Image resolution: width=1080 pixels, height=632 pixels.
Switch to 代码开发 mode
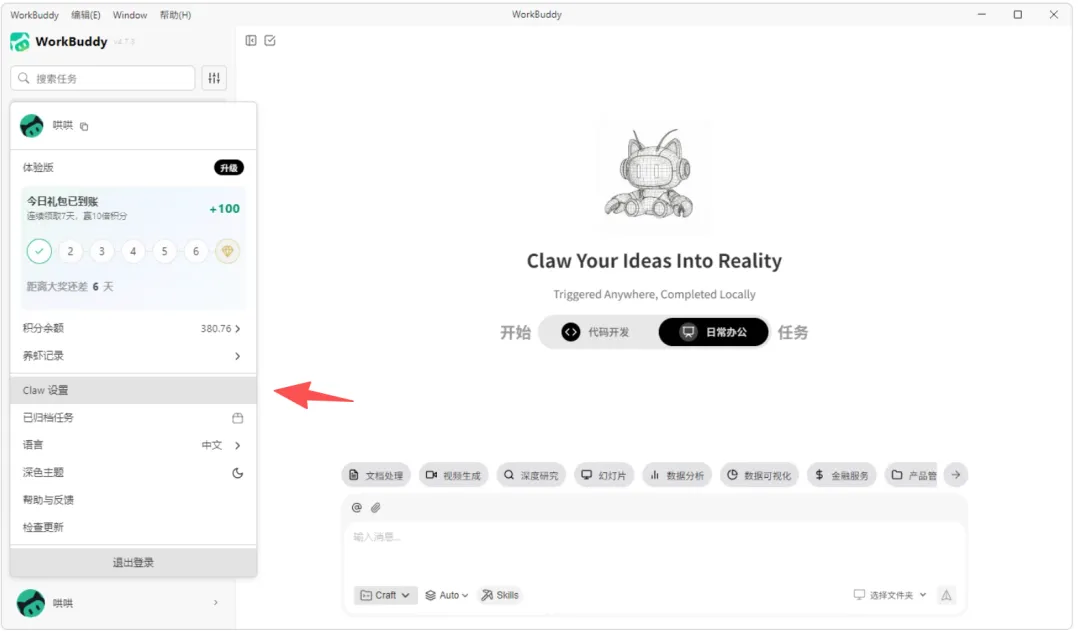(596, 333)
